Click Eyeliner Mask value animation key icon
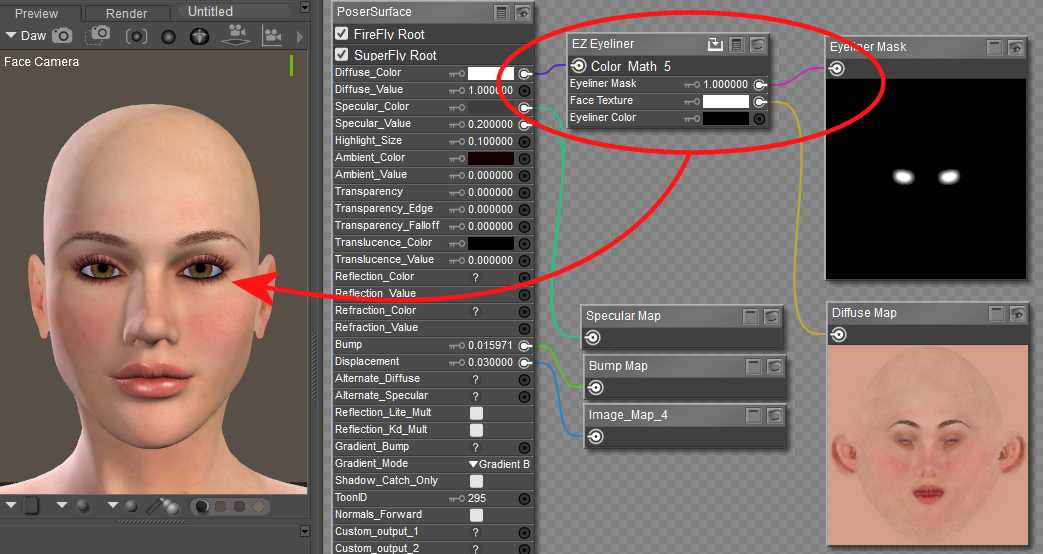 pos(691,85)
